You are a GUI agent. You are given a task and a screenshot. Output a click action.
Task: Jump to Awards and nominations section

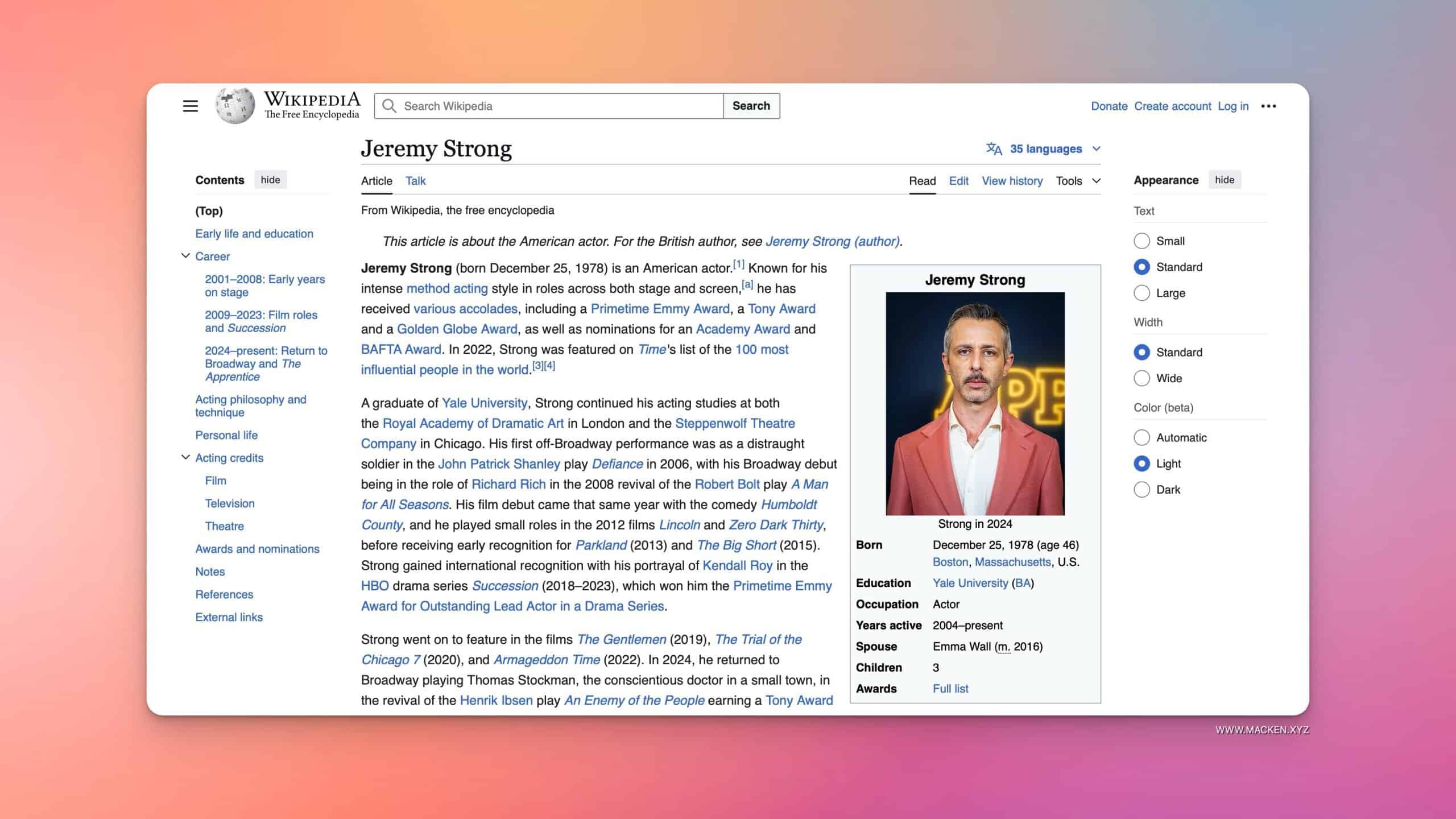[257, 549]
